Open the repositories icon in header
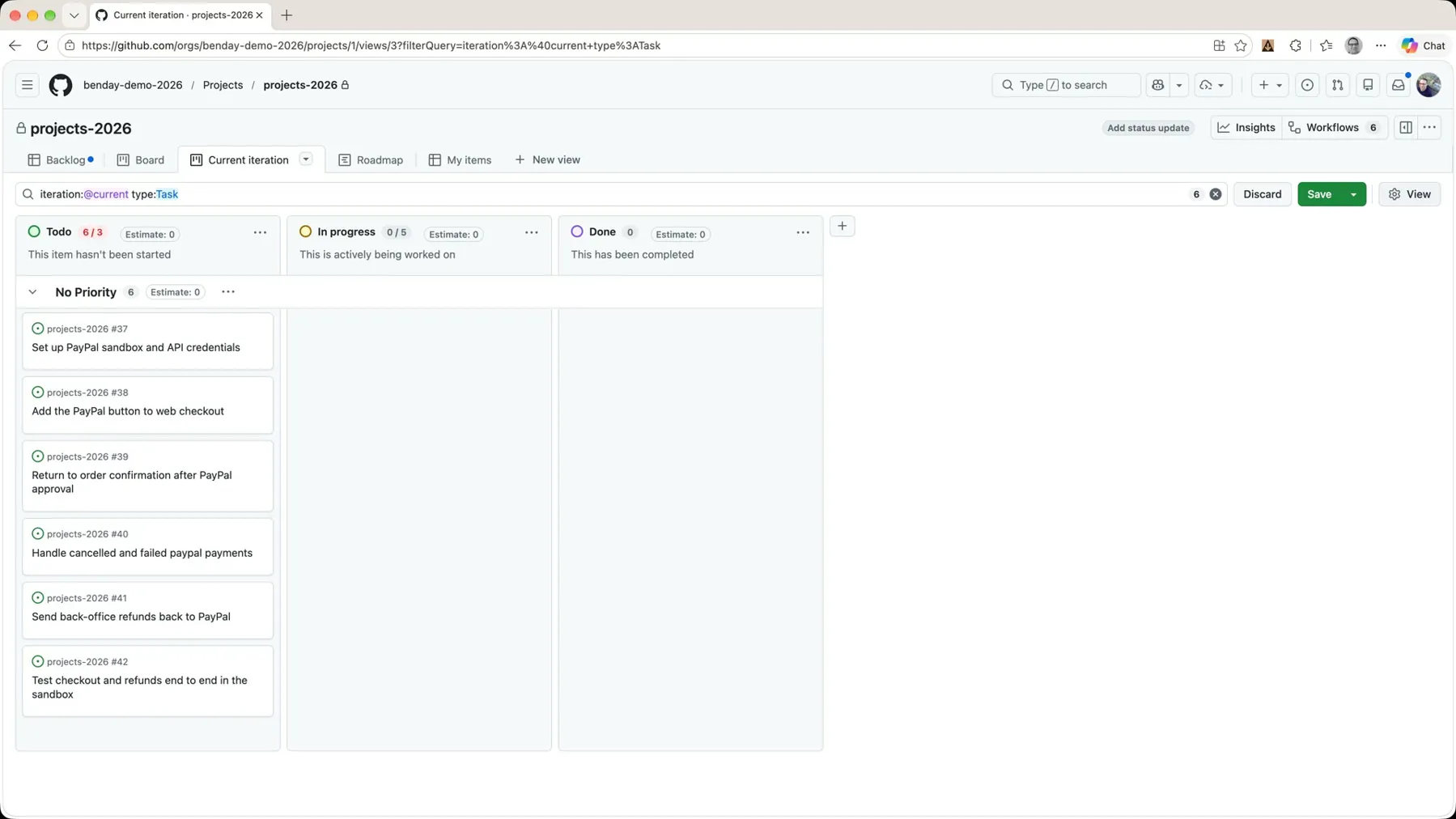 (1368, 85)
